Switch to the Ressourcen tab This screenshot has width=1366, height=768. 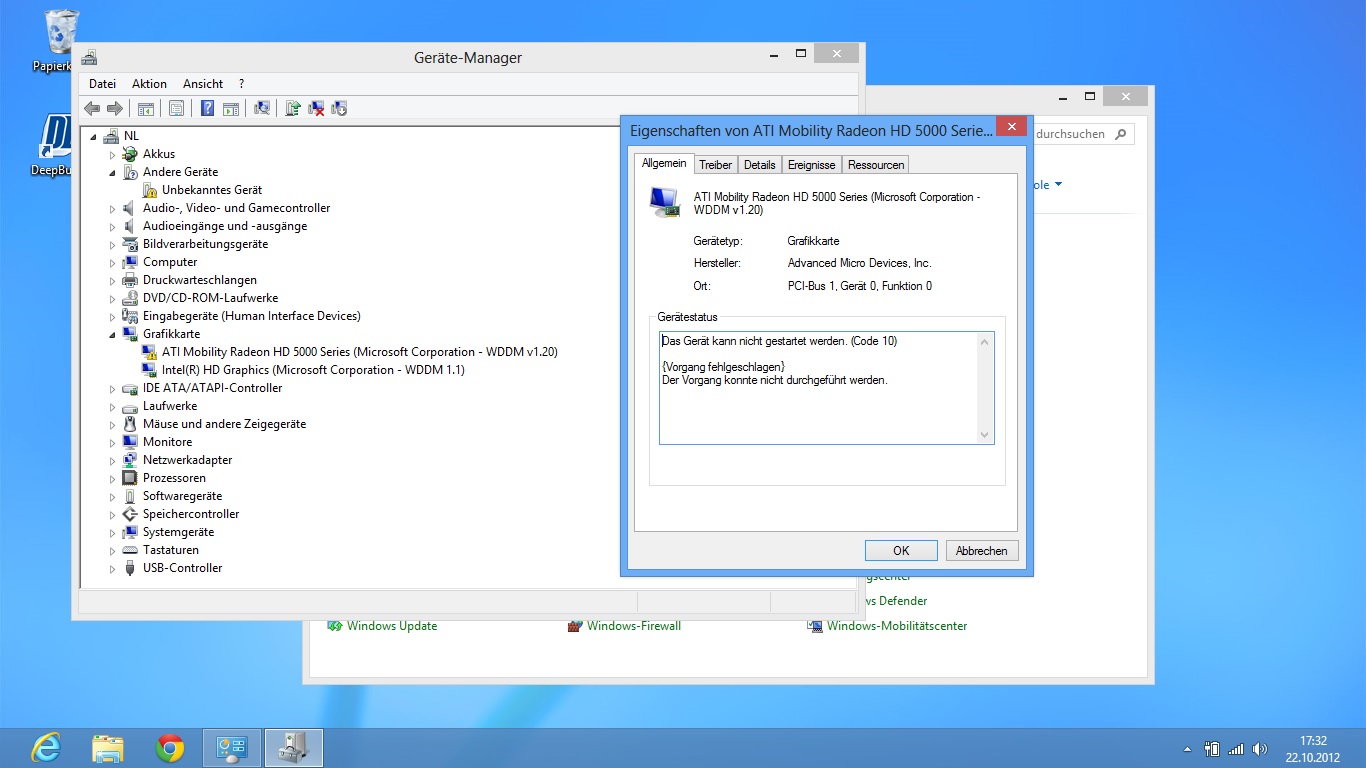coord(876,165)
